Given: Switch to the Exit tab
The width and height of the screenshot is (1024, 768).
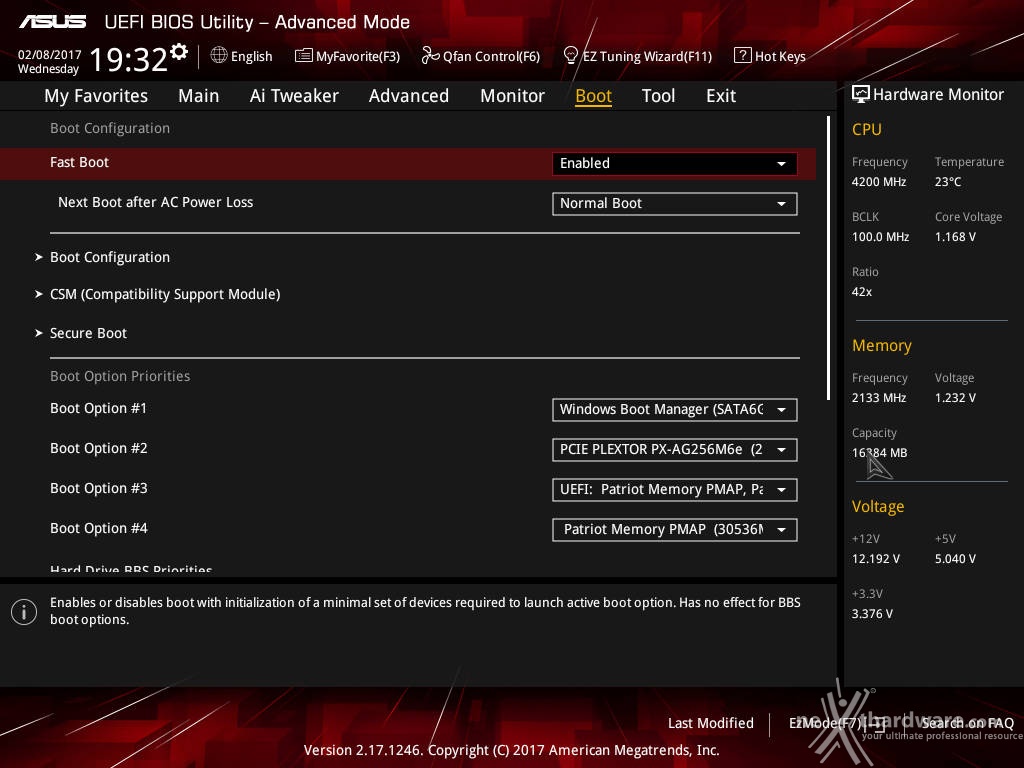Looking at the screenshot, I should (x=721, y=96).
